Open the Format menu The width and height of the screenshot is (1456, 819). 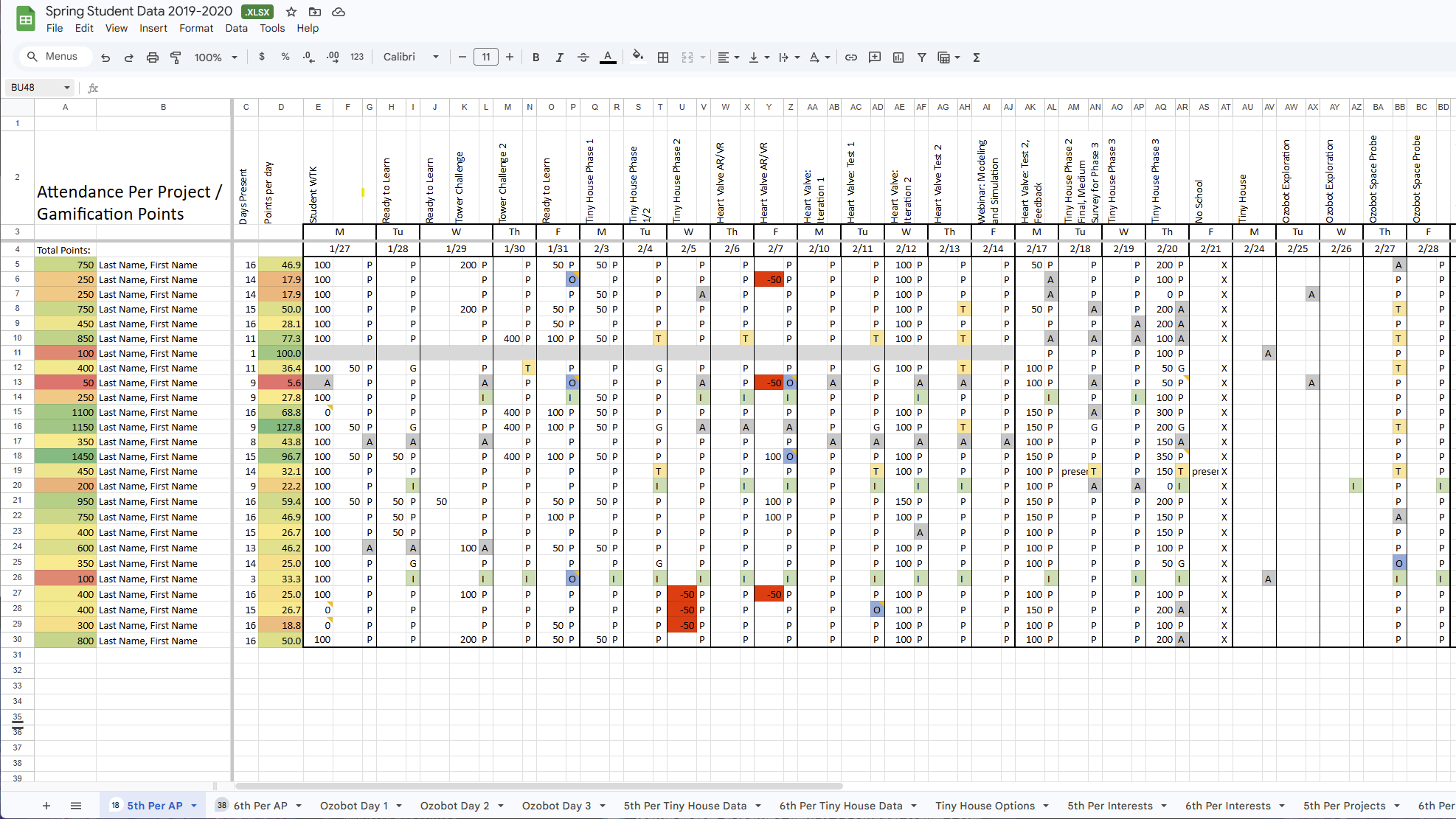pyautogui.click(x=195, y=28)
